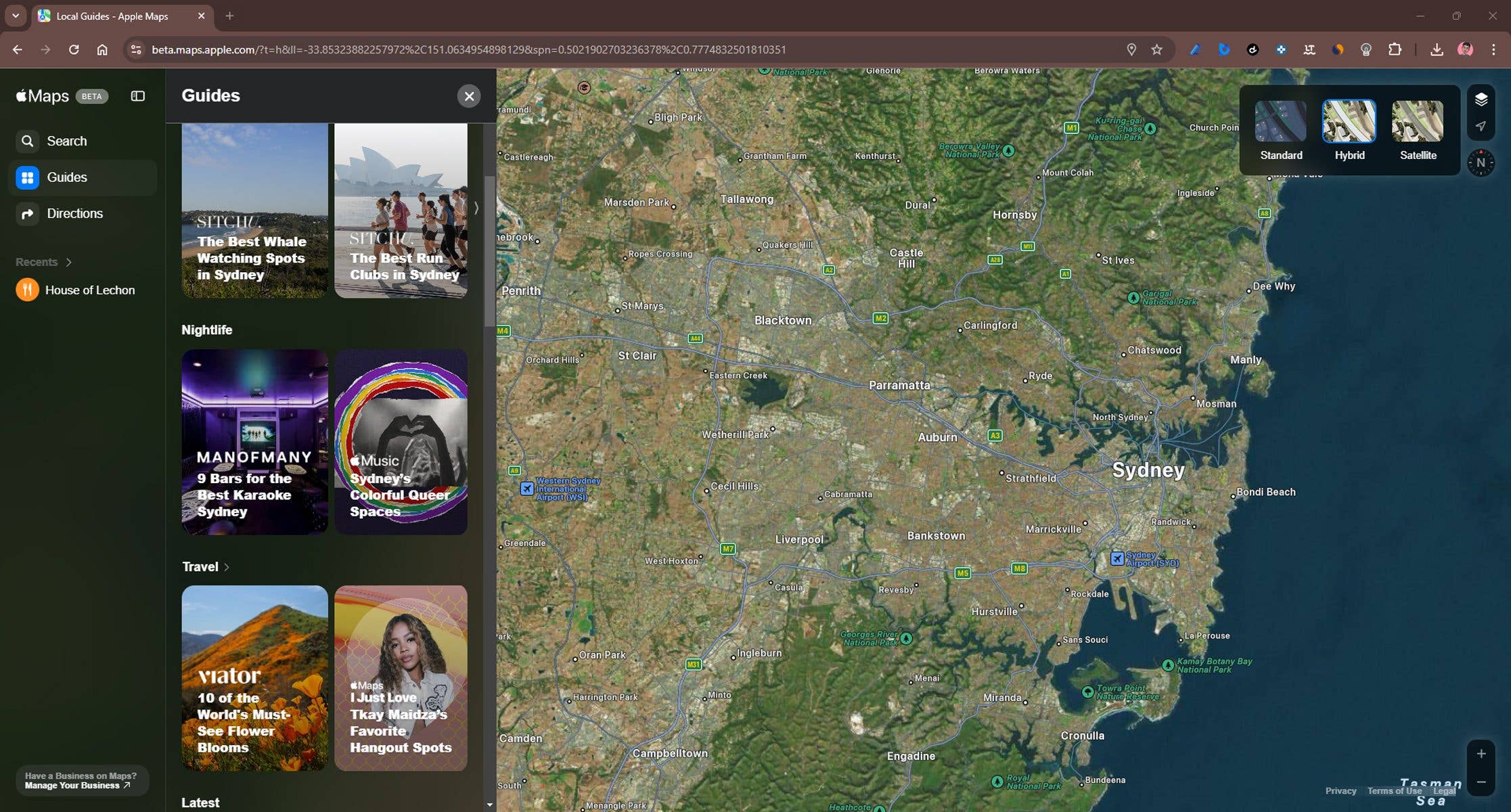Open the Chrome extensions puzzle icon
Viewport: 1511px width, 812px height.
tap(1394, 49)
